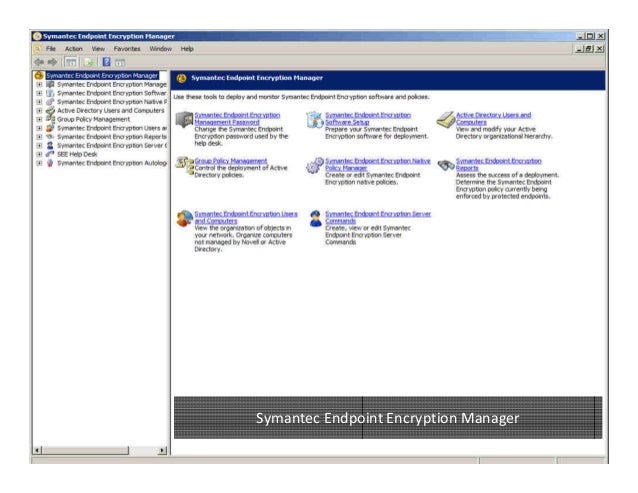This screenshot has width=638, height=493.
Task: Open the Help menu
Action: click(187, 49)
